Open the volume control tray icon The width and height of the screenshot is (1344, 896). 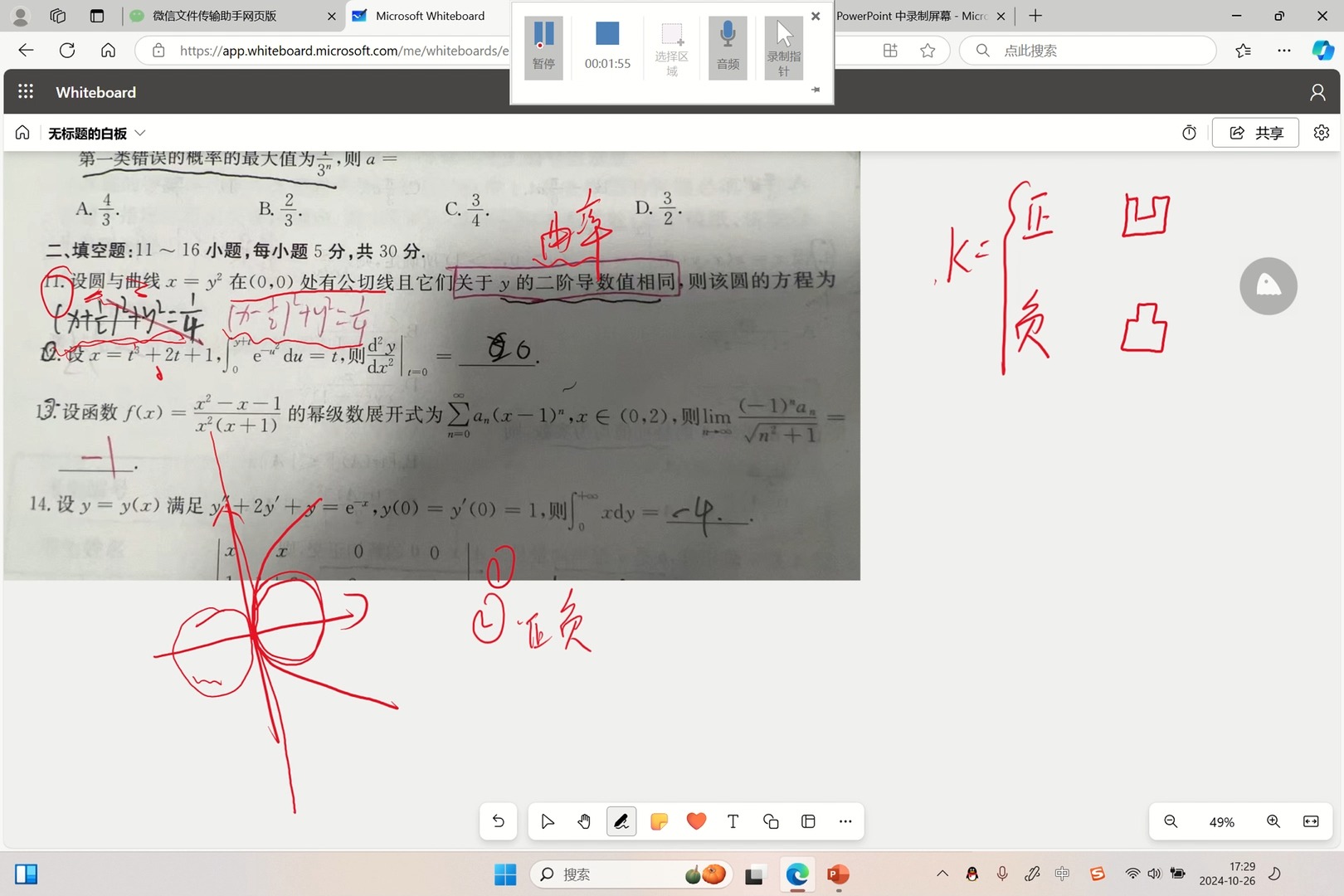(1154, 873)
